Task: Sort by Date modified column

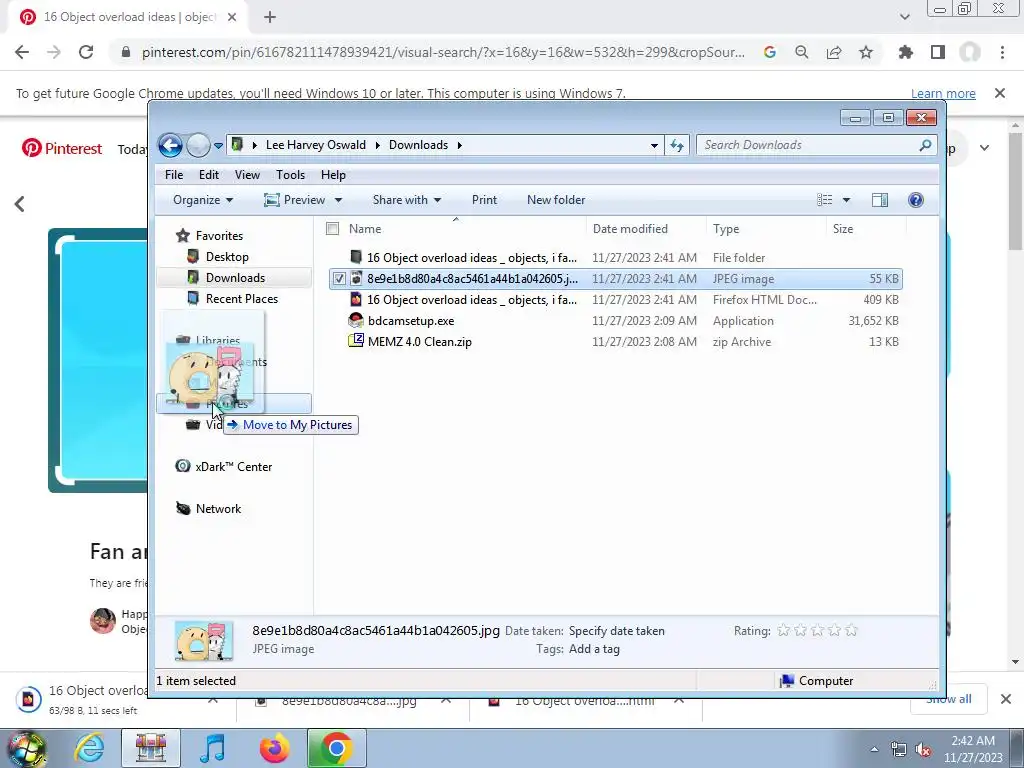Action: click(x=630, y=229)
